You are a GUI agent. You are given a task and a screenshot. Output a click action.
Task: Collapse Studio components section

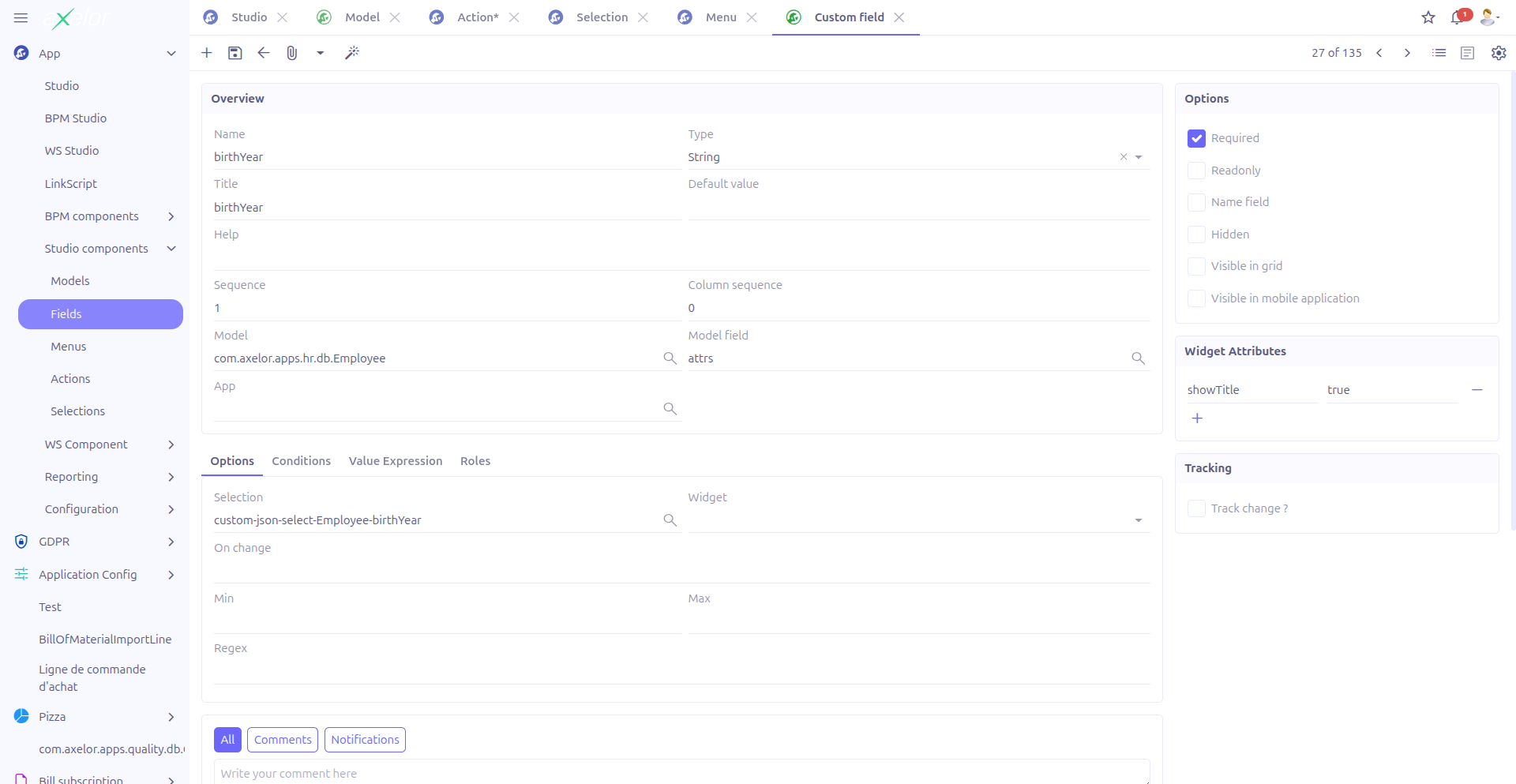171,249
